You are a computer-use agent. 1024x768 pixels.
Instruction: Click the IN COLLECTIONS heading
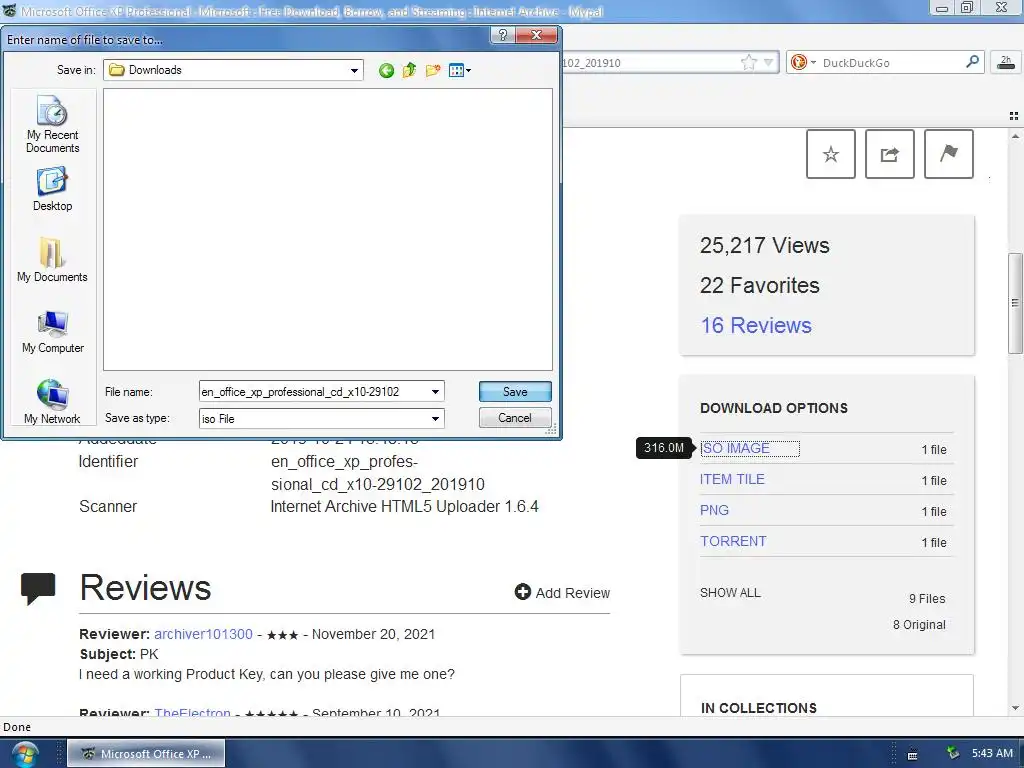pyautogui.click(x=758, y=709)
